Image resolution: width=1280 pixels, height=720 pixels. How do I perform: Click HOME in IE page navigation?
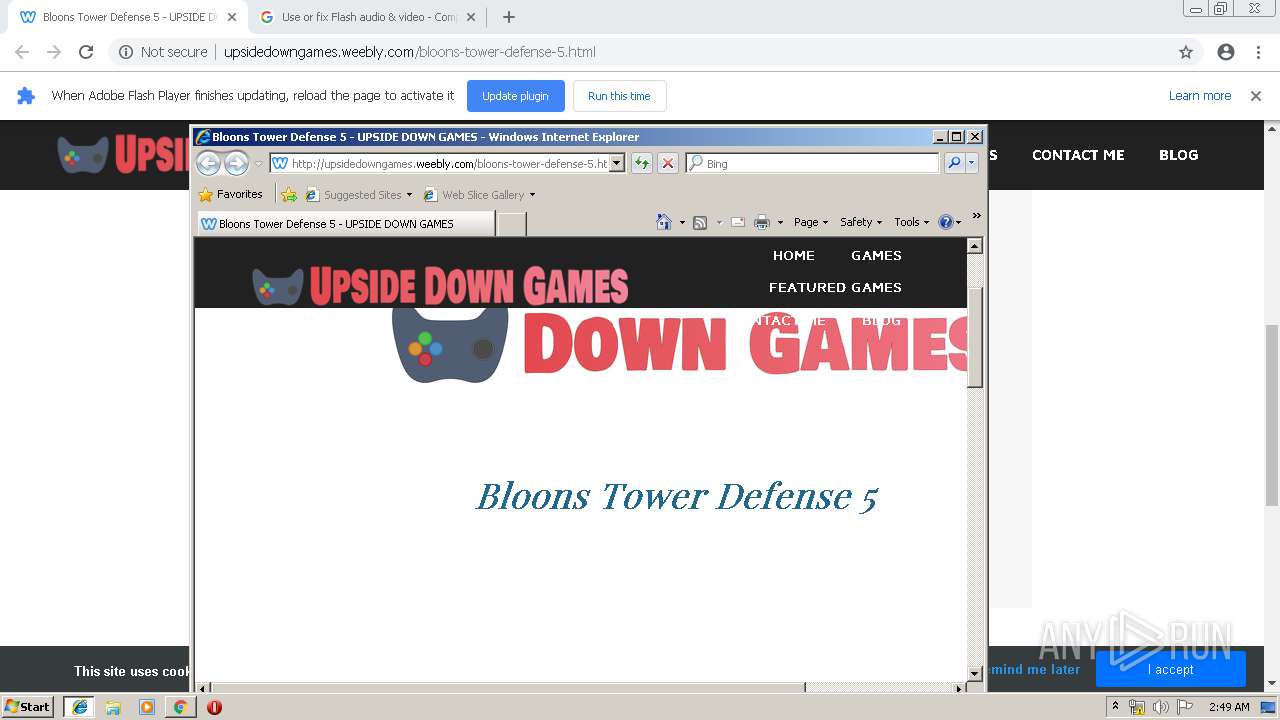(794, 255)
